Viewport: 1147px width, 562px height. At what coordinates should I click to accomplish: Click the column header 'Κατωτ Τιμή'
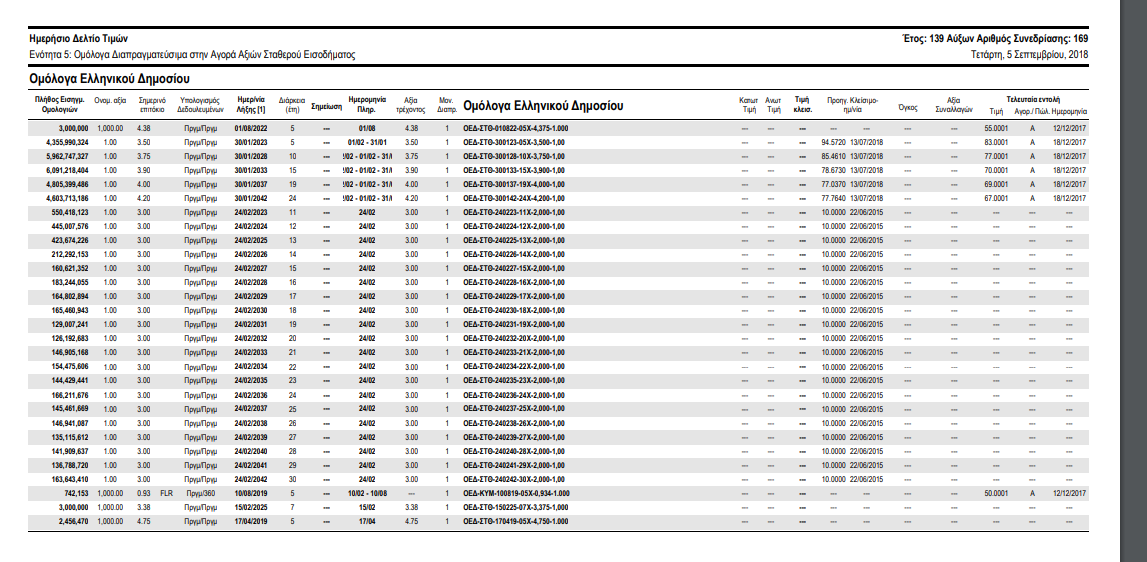coord(748,105)
